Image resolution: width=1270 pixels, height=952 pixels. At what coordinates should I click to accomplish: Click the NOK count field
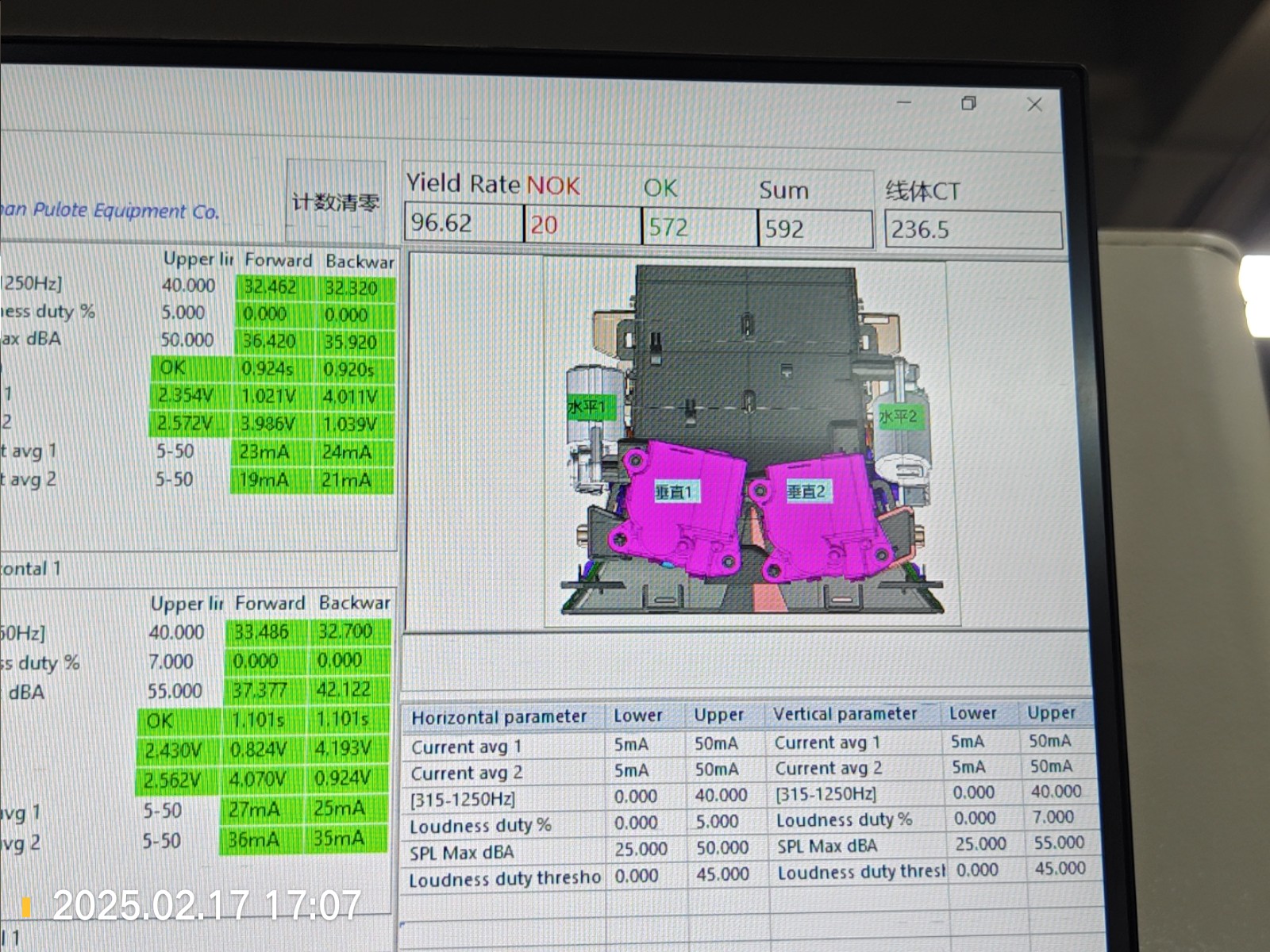(581, 225)
